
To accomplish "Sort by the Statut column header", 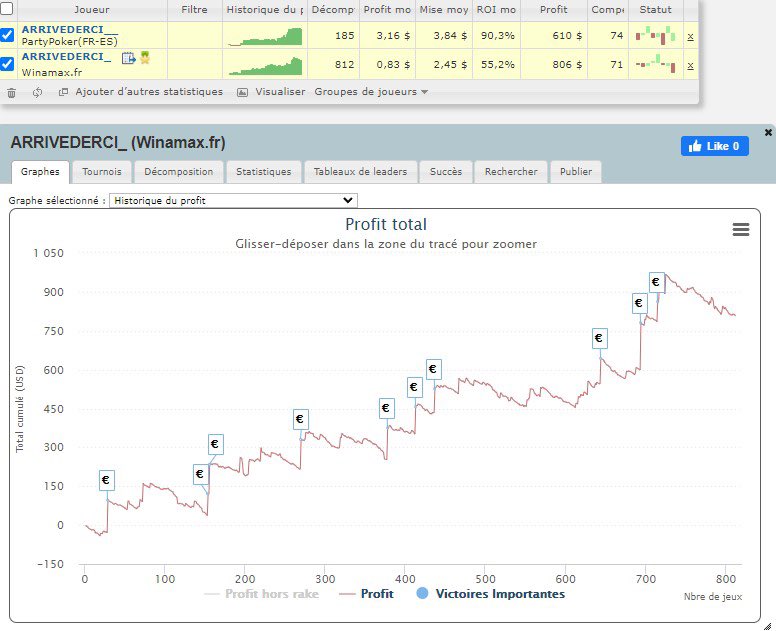I will [x=655, y=9].
